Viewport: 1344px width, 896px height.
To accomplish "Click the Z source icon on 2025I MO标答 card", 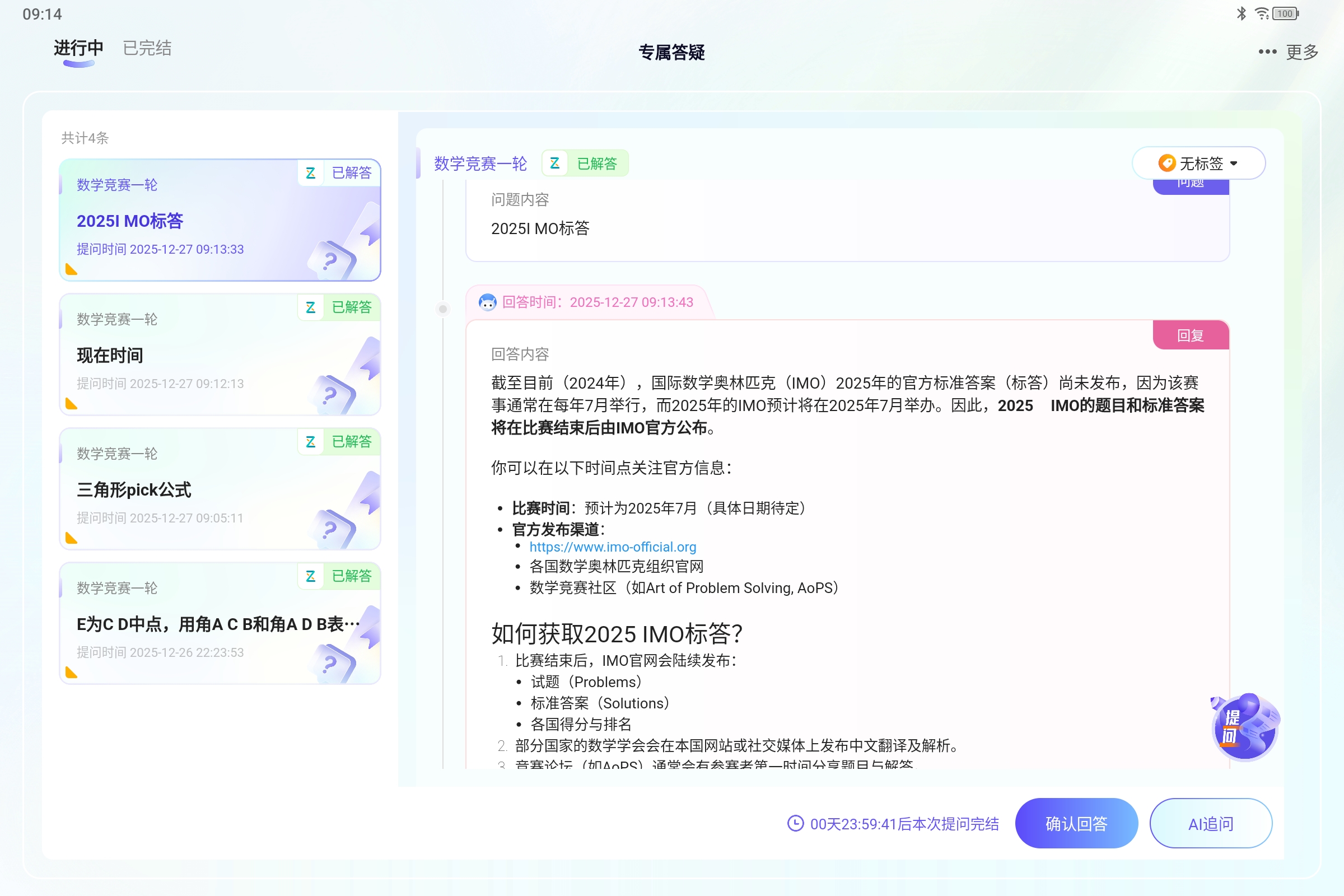I will [x=311, y=173].
